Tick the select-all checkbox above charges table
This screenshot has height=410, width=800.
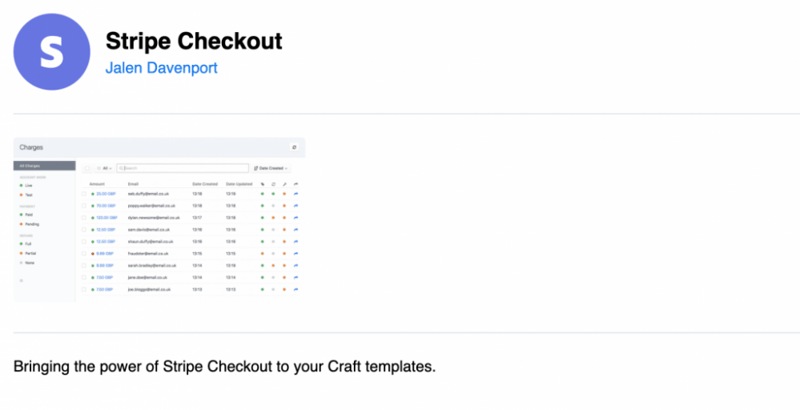click(x=86, y=169)
